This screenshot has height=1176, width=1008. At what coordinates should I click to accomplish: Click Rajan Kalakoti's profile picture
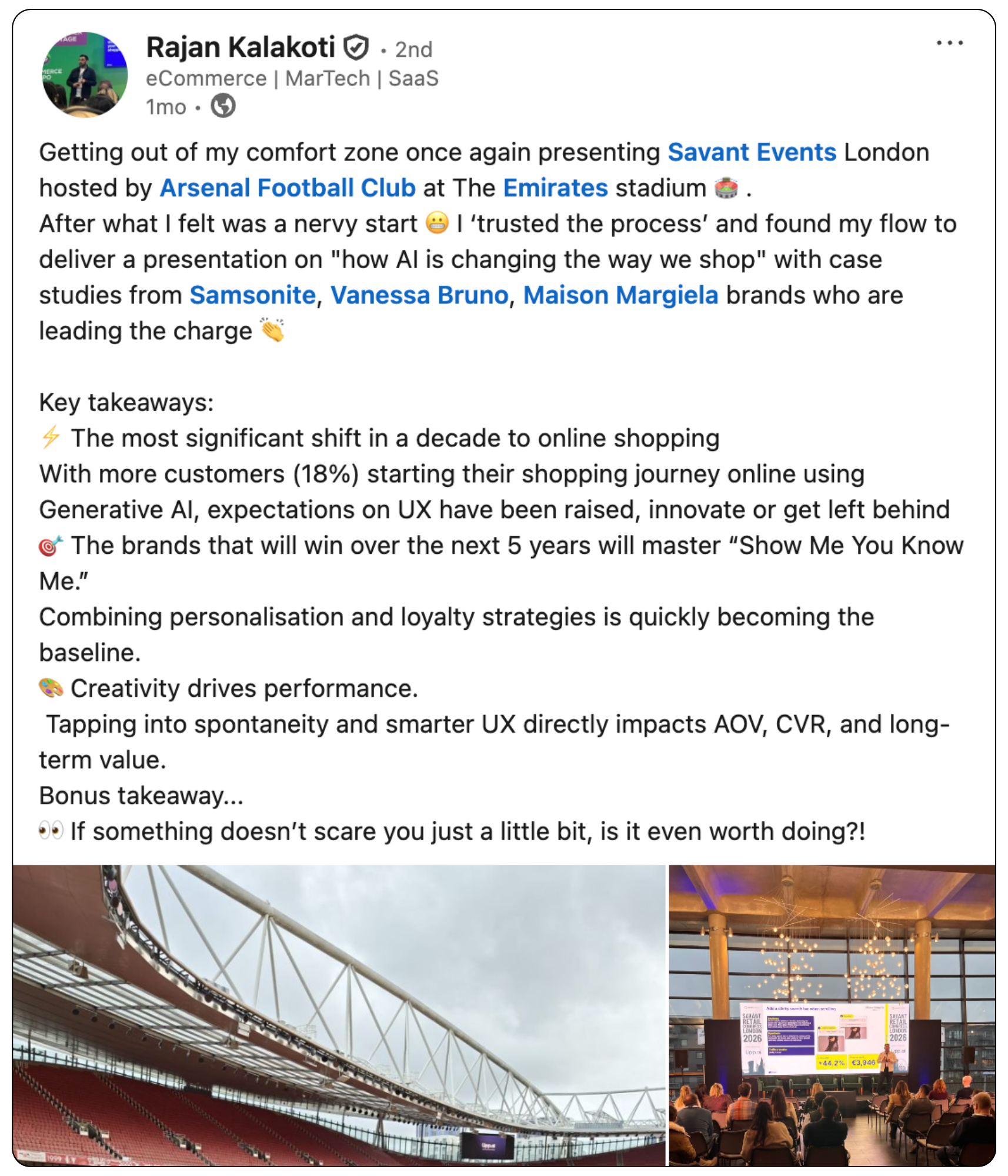point(85,75)
